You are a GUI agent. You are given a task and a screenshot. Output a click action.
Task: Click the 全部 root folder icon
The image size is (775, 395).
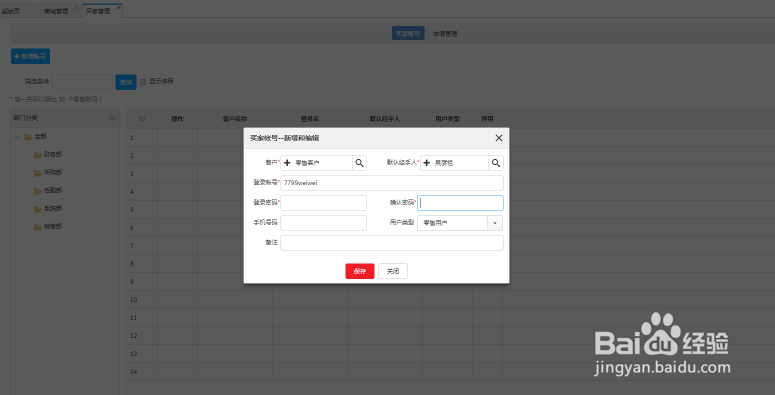tap(28, 137)
